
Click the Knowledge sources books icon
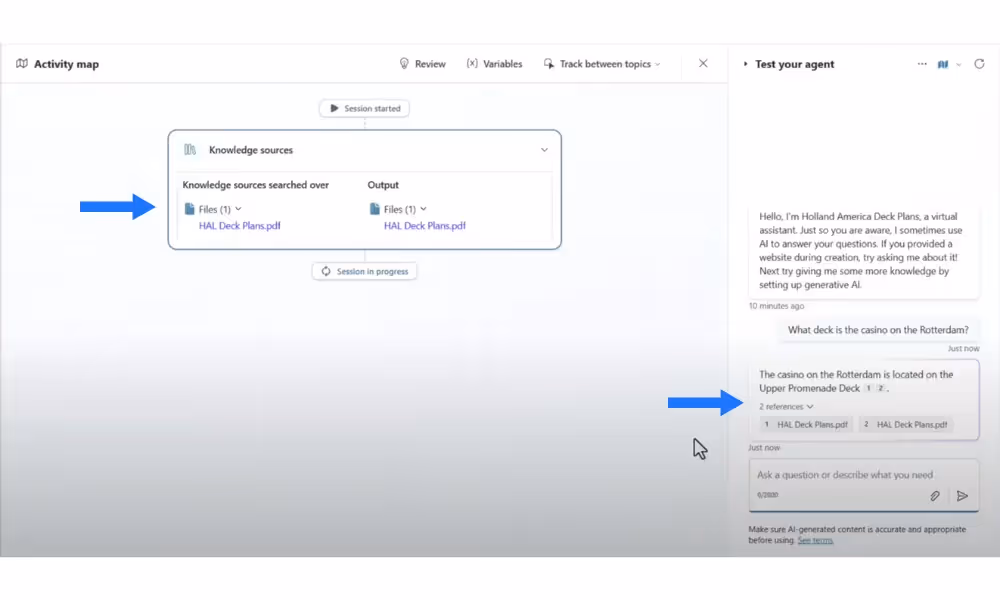[x=190, y=150]
